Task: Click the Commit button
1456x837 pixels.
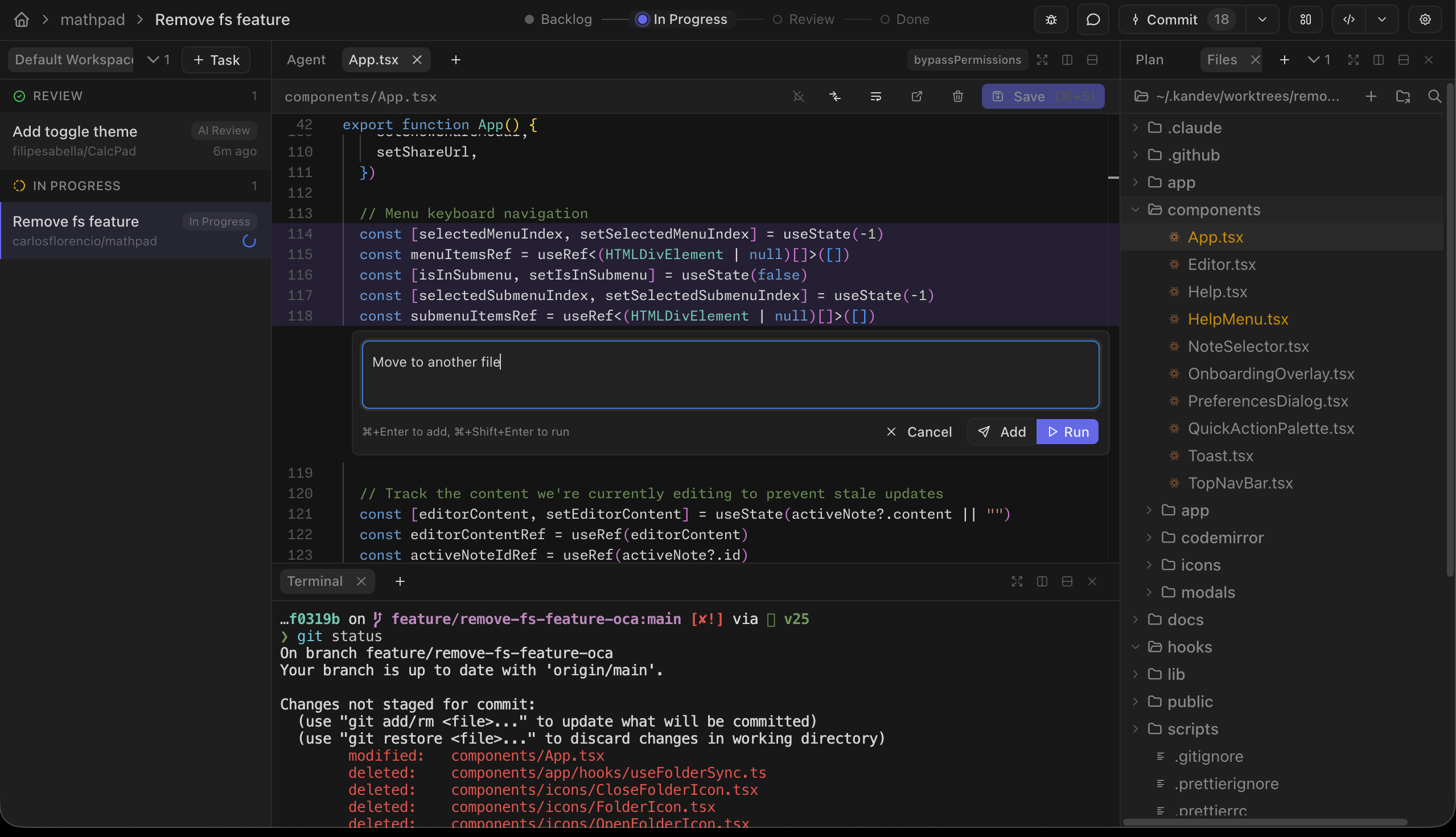Action: click(x=1182, y=19)
